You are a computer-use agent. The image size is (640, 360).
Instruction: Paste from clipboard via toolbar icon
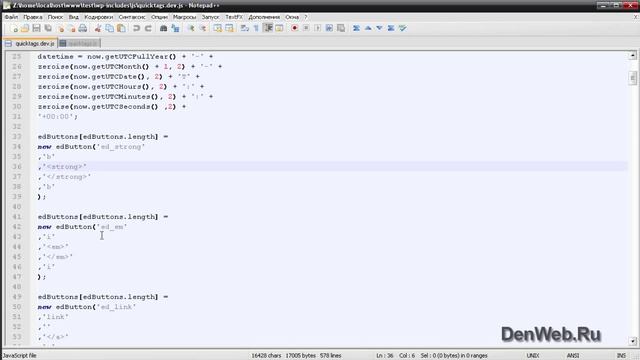(121, 28)
